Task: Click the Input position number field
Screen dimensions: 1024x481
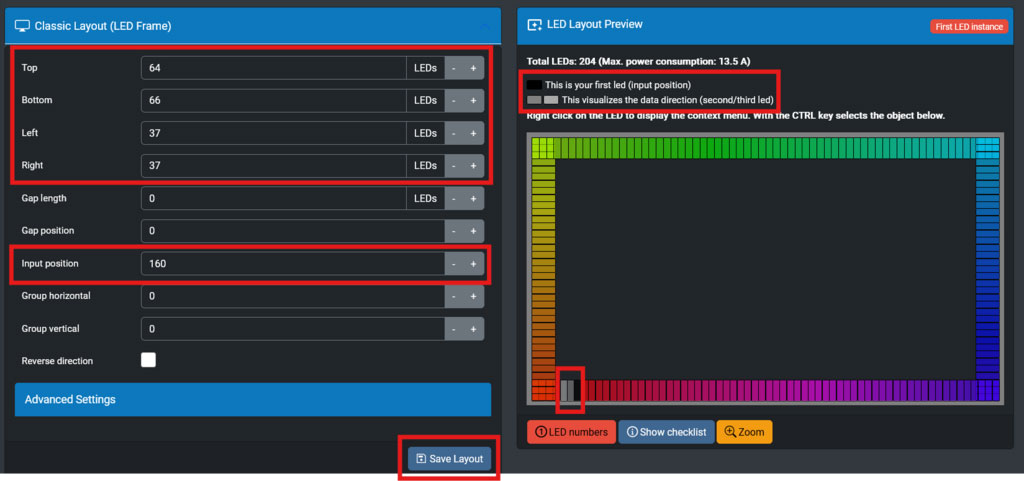Action: pyautogui.click(x=292, y=264)
